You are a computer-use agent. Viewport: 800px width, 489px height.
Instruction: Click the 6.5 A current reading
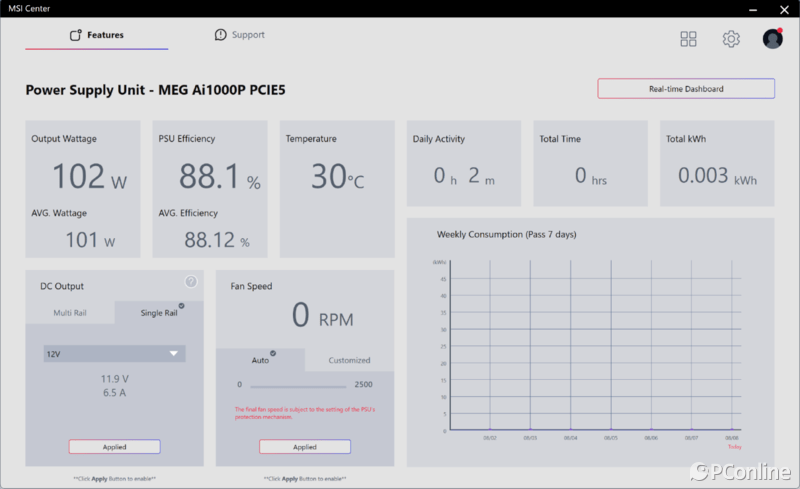[114, 393]
